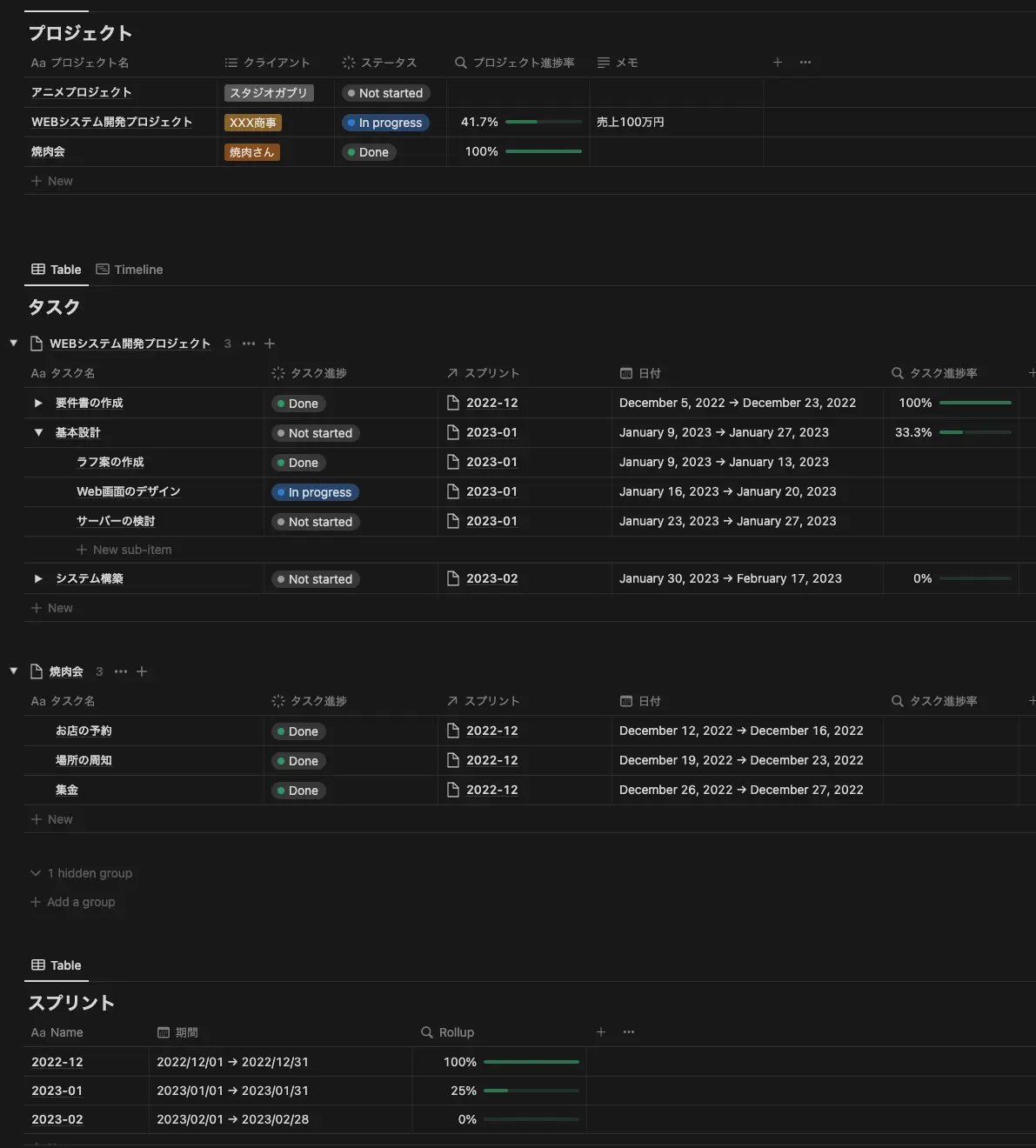
Task: Open ellipsis menu in スプリント table header
Action: tap(629, 1032)
